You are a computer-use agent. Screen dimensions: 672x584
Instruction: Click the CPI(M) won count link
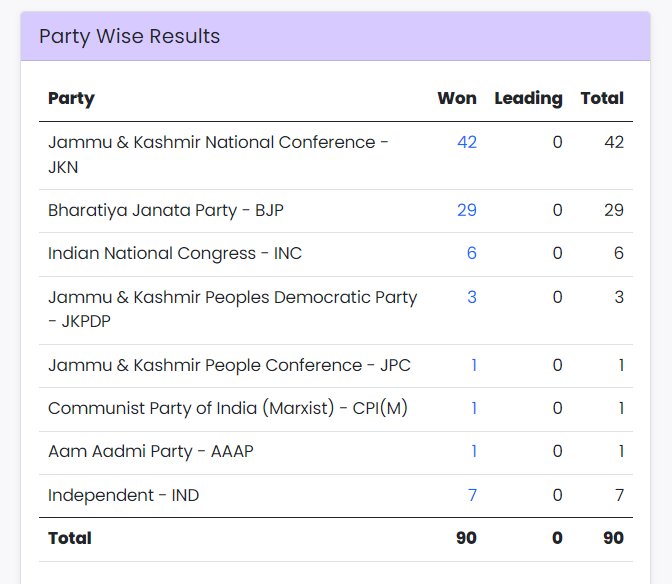click(x=474, y=408)
